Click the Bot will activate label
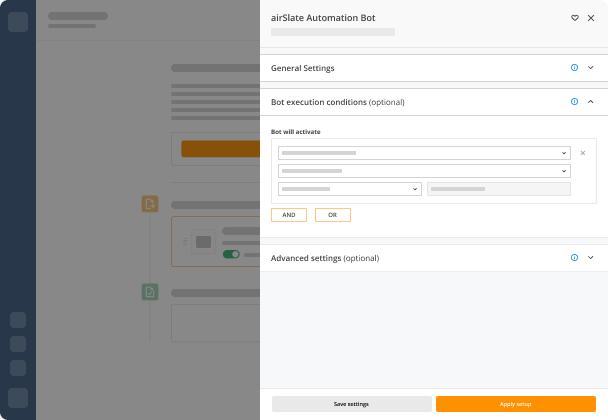This screenshot has height=420, width=608. point(295,132)
